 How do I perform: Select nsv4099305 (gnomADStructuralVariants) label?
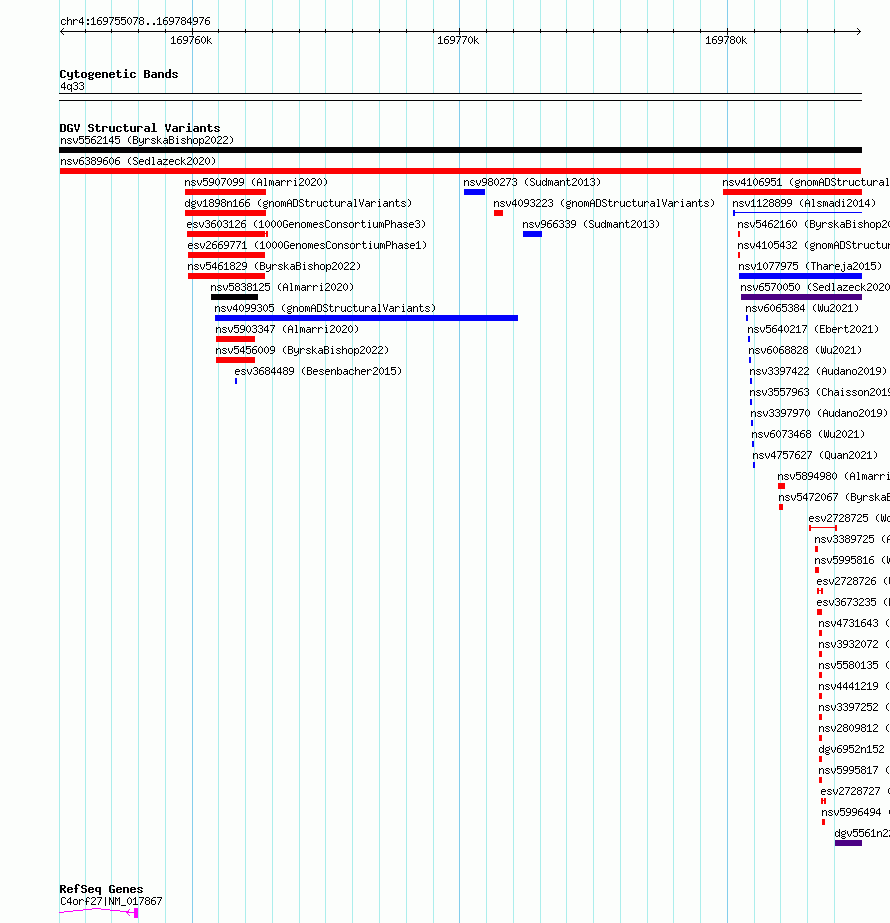point(325,308)
